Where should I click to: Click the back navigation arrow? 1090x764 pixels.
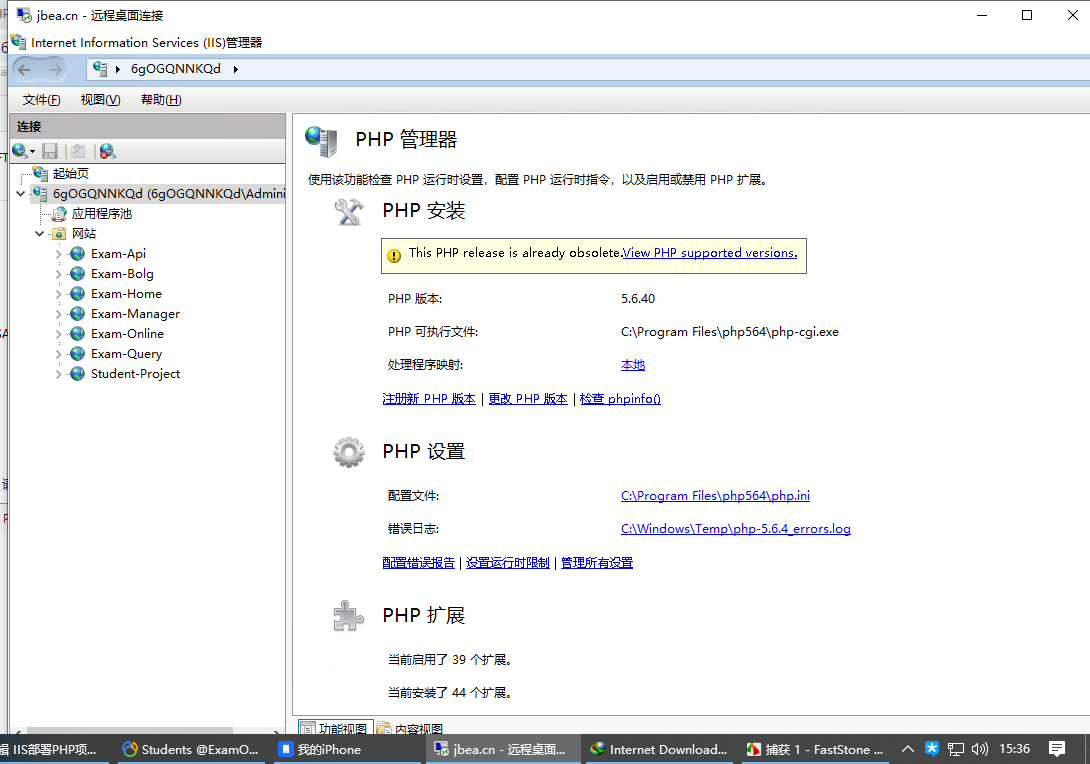click(24, 70)
